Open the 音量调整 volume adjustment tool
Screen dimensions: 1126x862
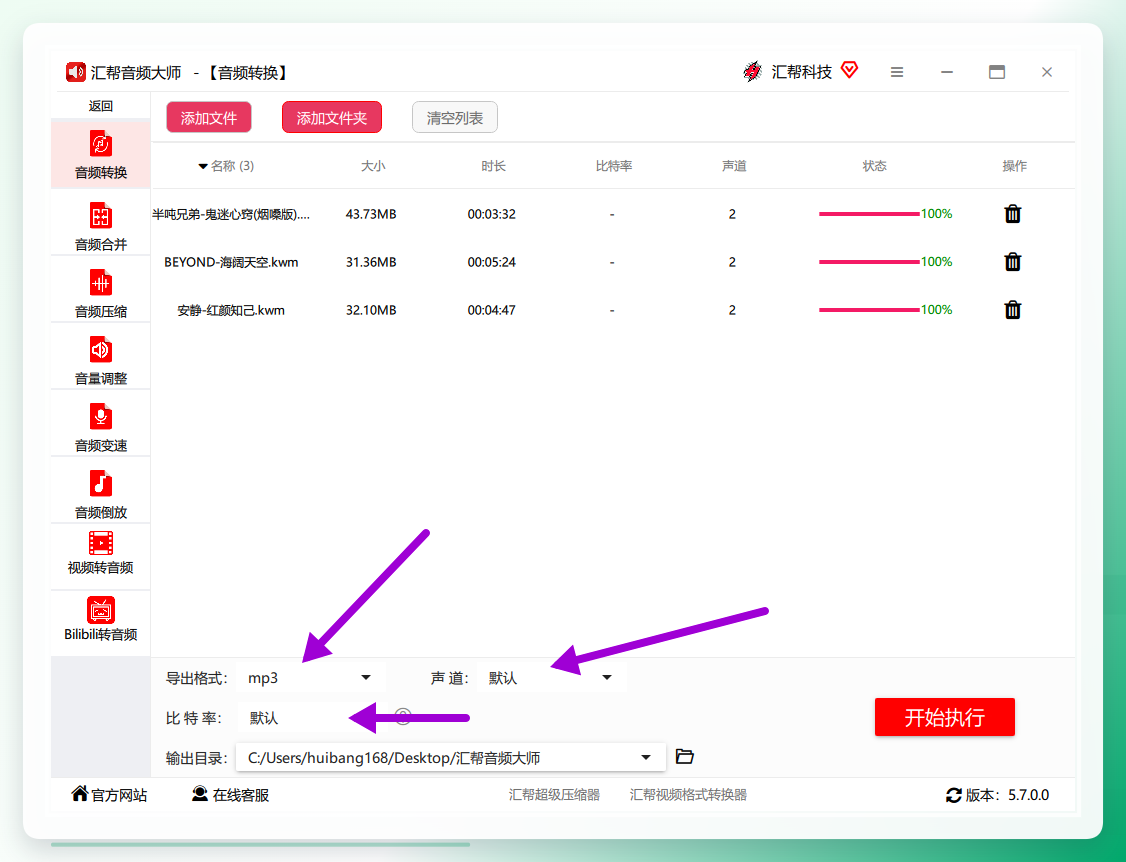click(x=101, y=360)
